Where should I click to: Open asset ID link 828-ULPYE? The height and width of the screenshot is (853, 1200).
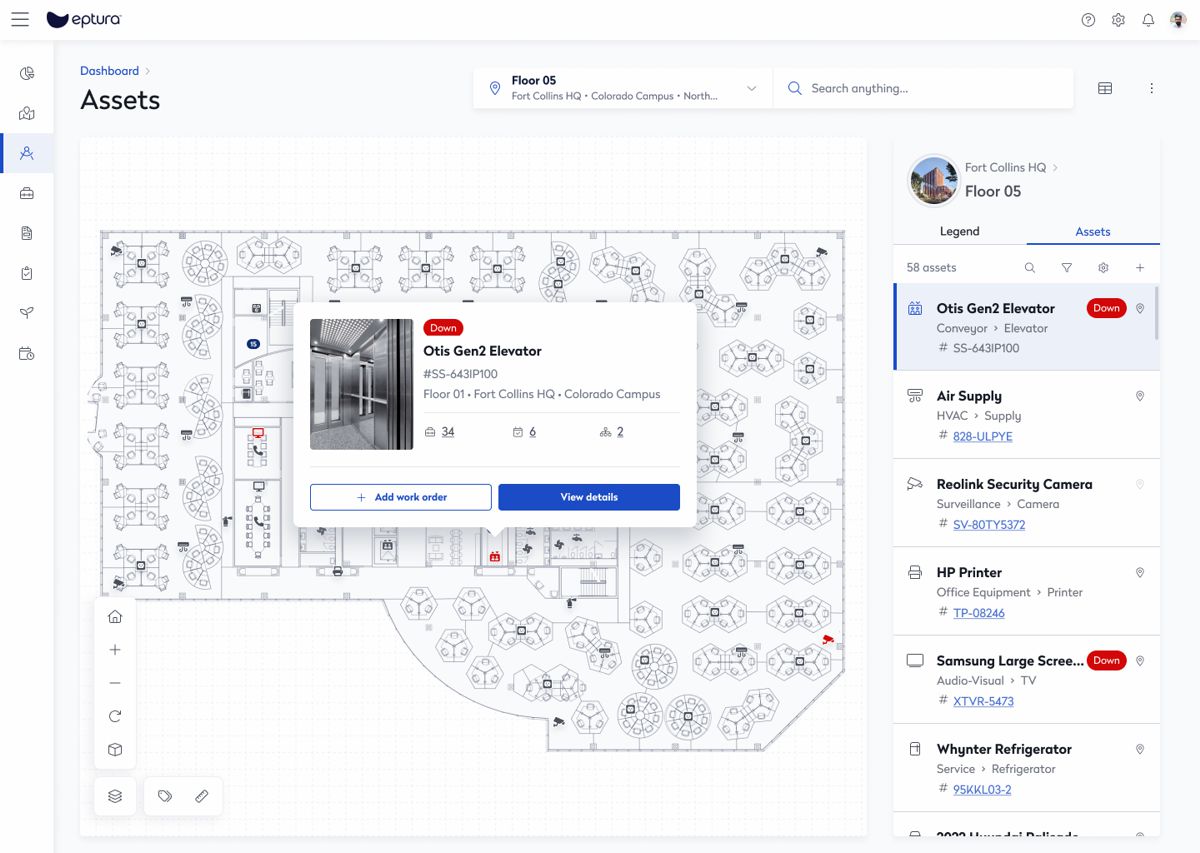[x=983, y=436]
